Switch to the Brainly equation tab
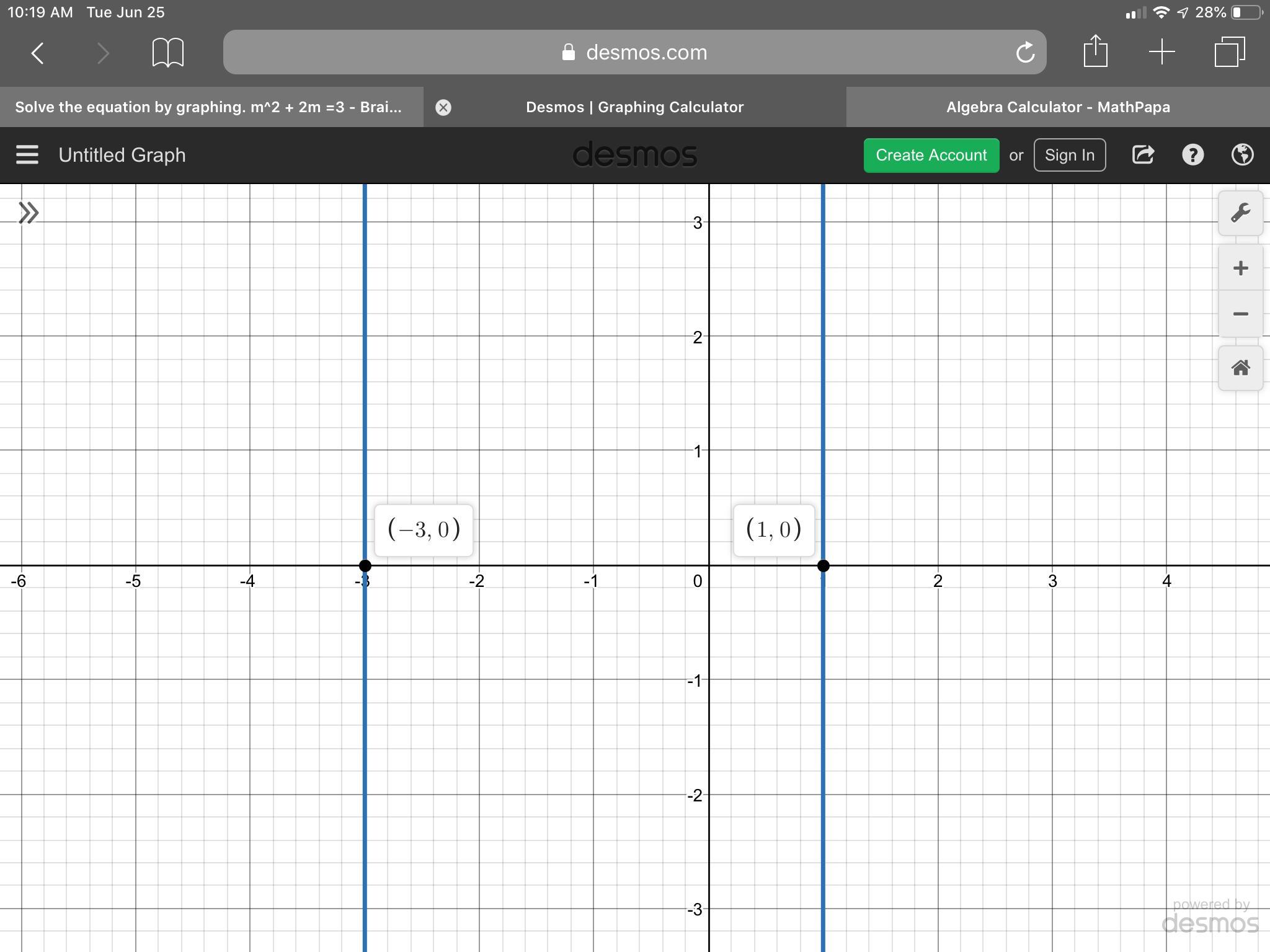Image resolution: width=1270 pixels, height=952 pixels. click(x=208, y=107)
